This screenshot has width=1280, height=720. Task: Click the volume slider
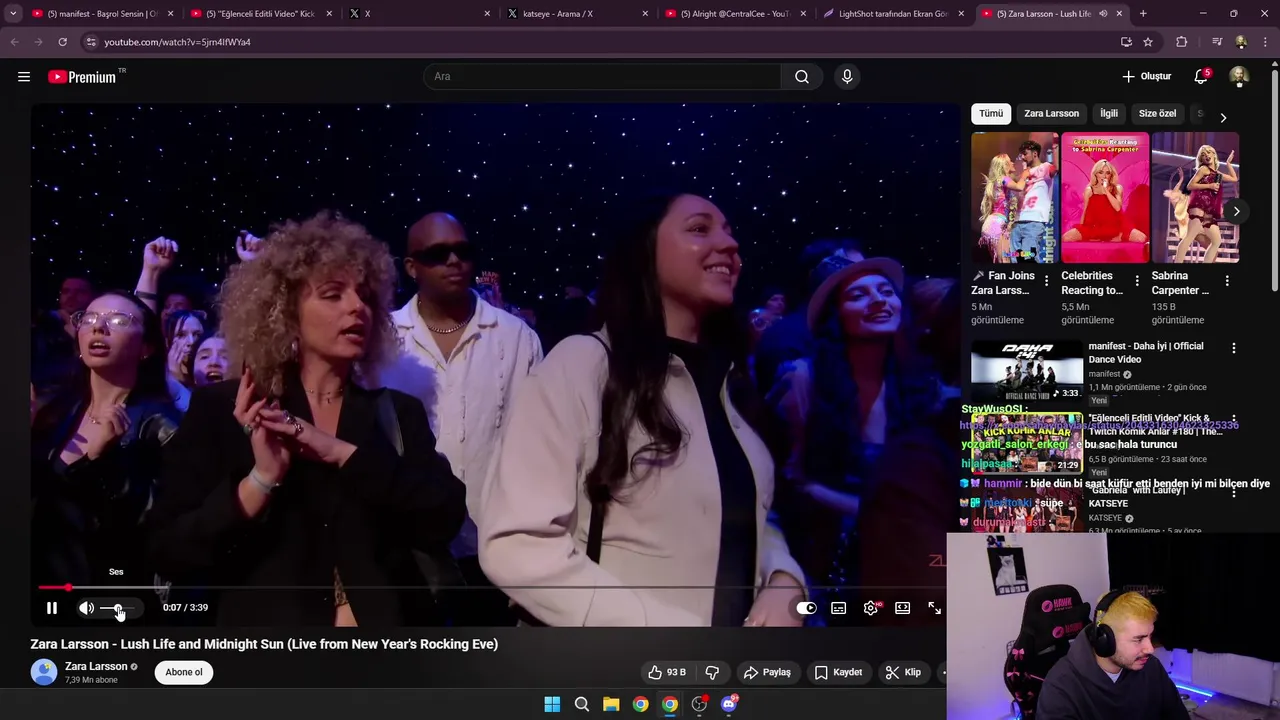119,608
